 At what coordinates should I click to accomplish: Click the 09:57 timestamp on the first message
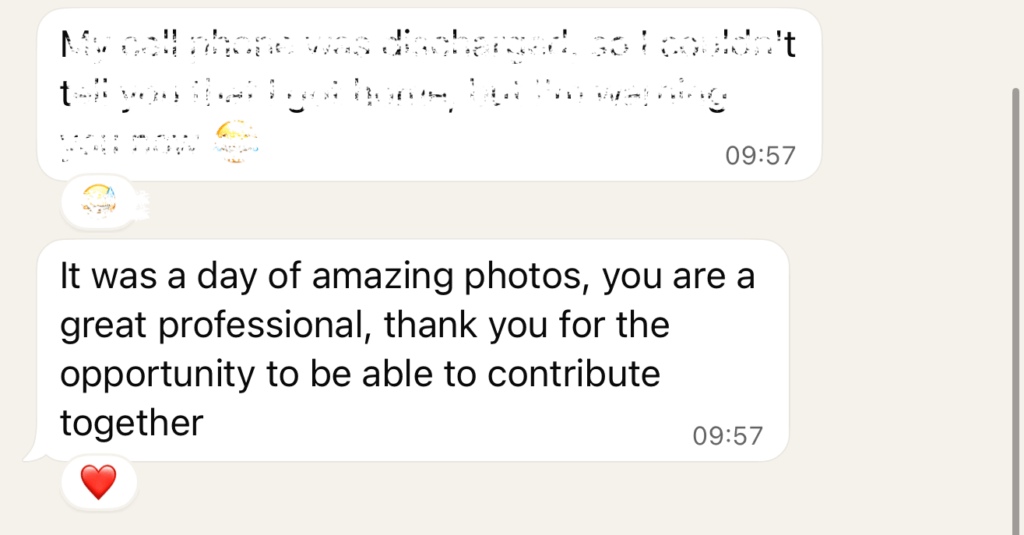pyautogui.click(x=759, y=155)
